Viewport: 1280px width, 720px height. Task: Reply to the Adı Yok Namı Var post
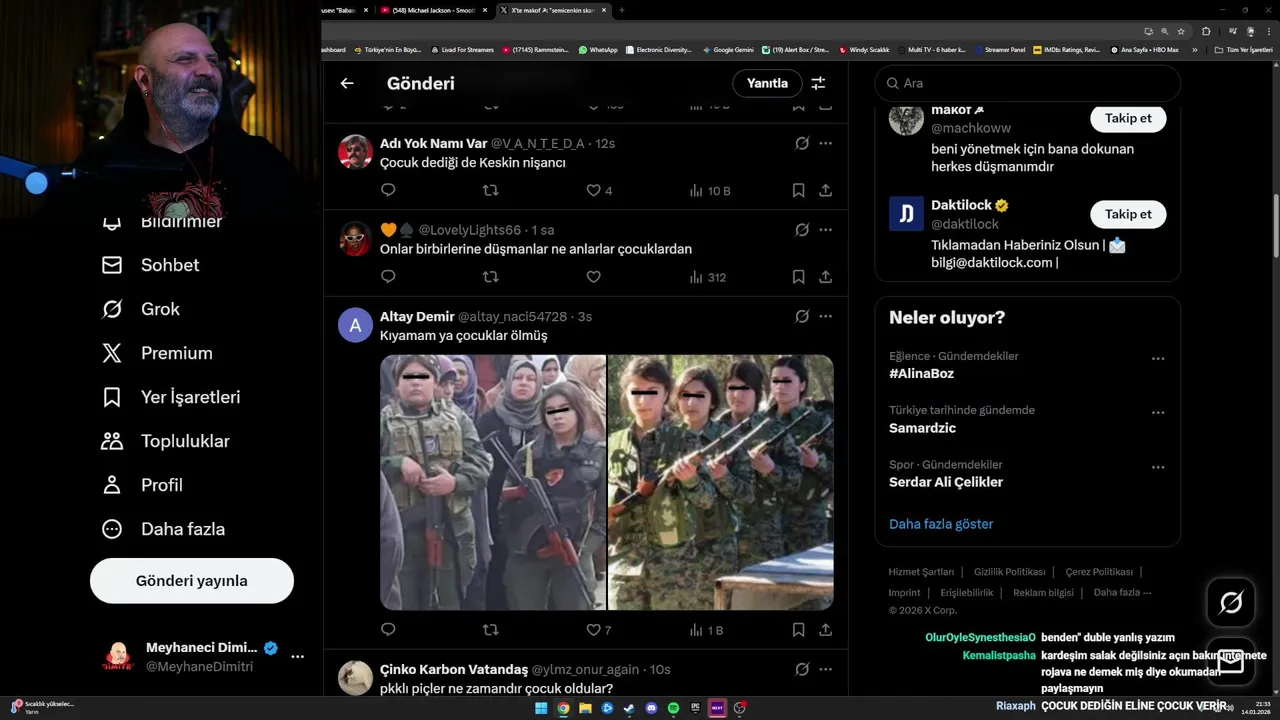tap(388, 190)
